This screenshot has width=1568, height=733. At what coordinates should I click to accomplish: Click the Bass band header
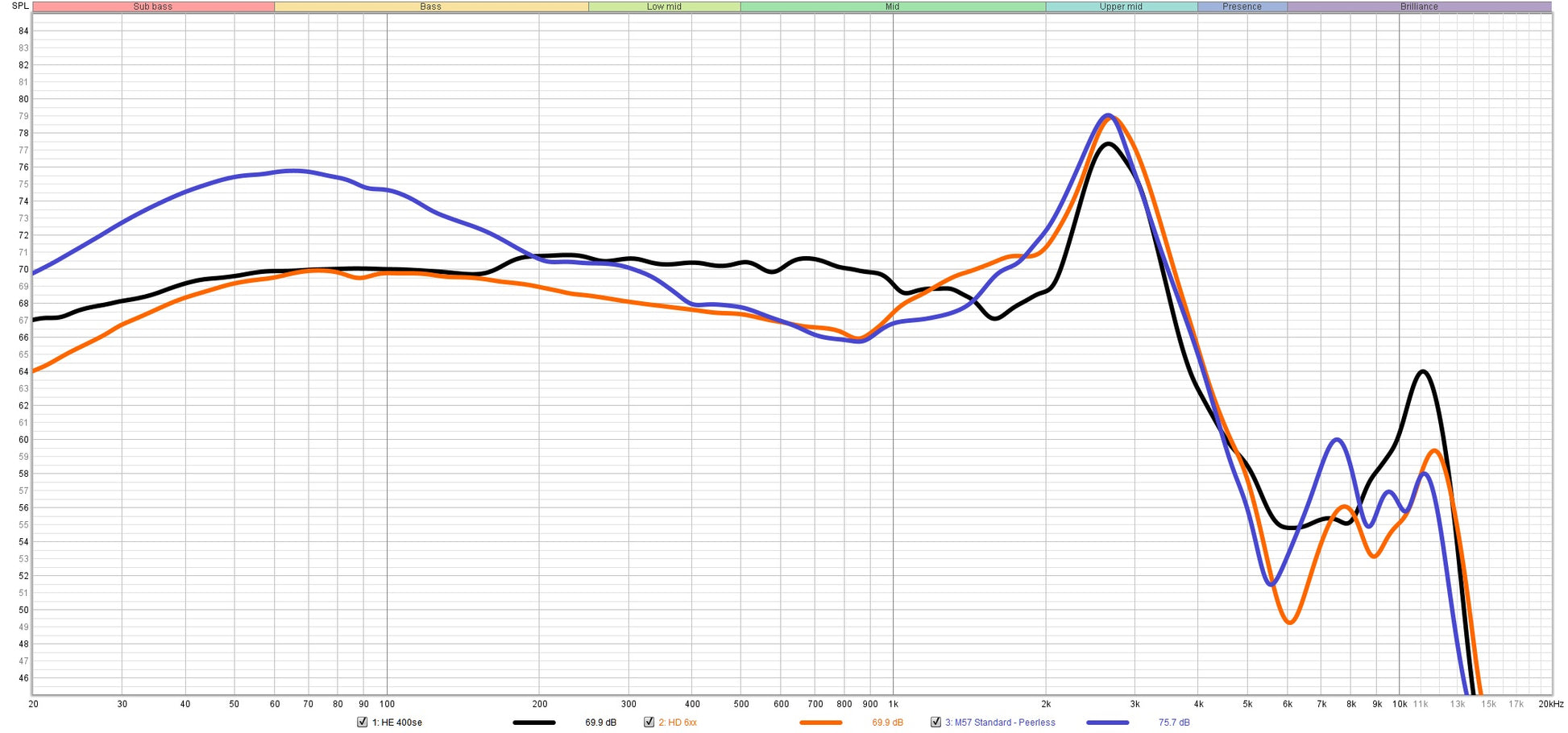(x=431, y=6)
